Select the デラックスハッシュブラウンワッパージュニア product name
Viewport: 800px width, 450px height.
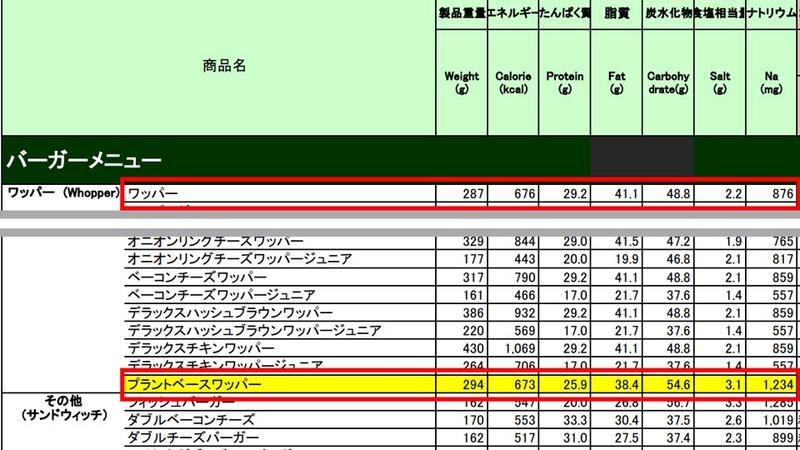coord(254,330)
